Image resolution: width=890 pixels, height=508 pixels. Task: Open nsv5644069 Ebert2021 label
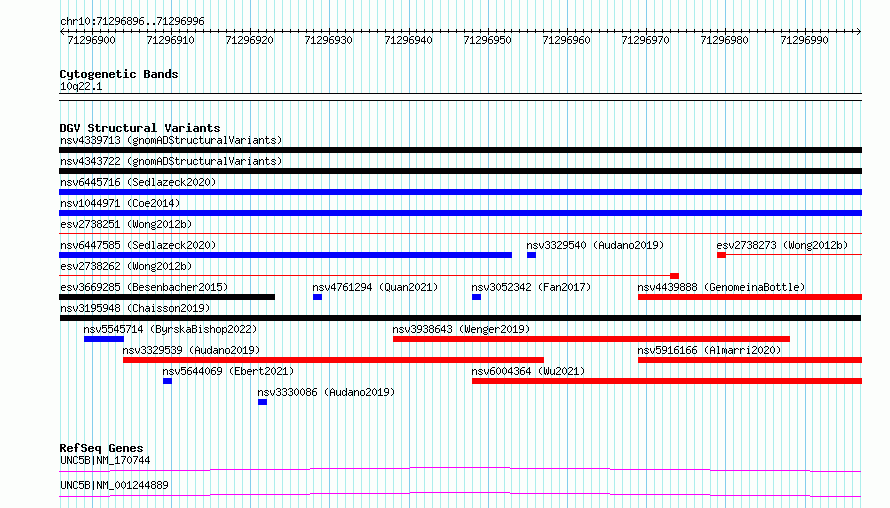(x=228, y=371)
